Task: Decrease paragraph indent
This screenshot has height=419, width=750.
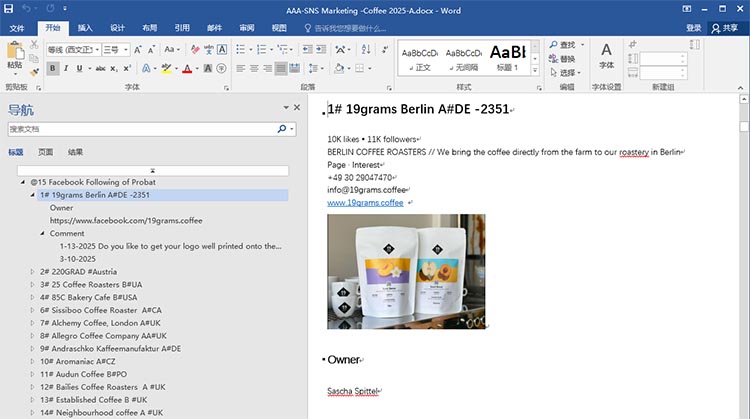Action: pyautogui.click(x=308, y=49)
